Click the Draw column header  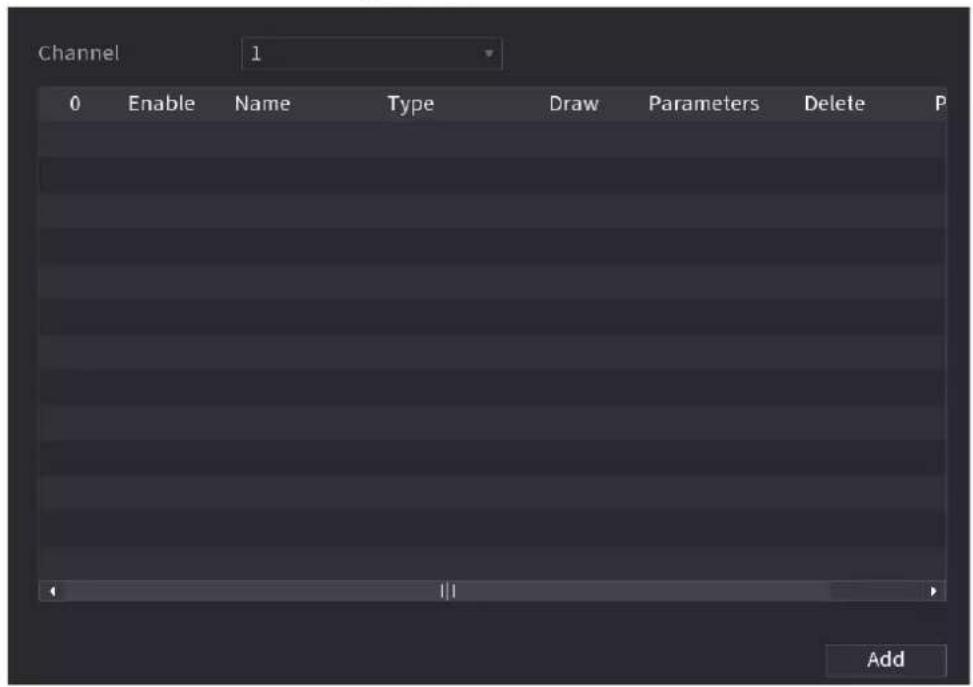[574, 104]
